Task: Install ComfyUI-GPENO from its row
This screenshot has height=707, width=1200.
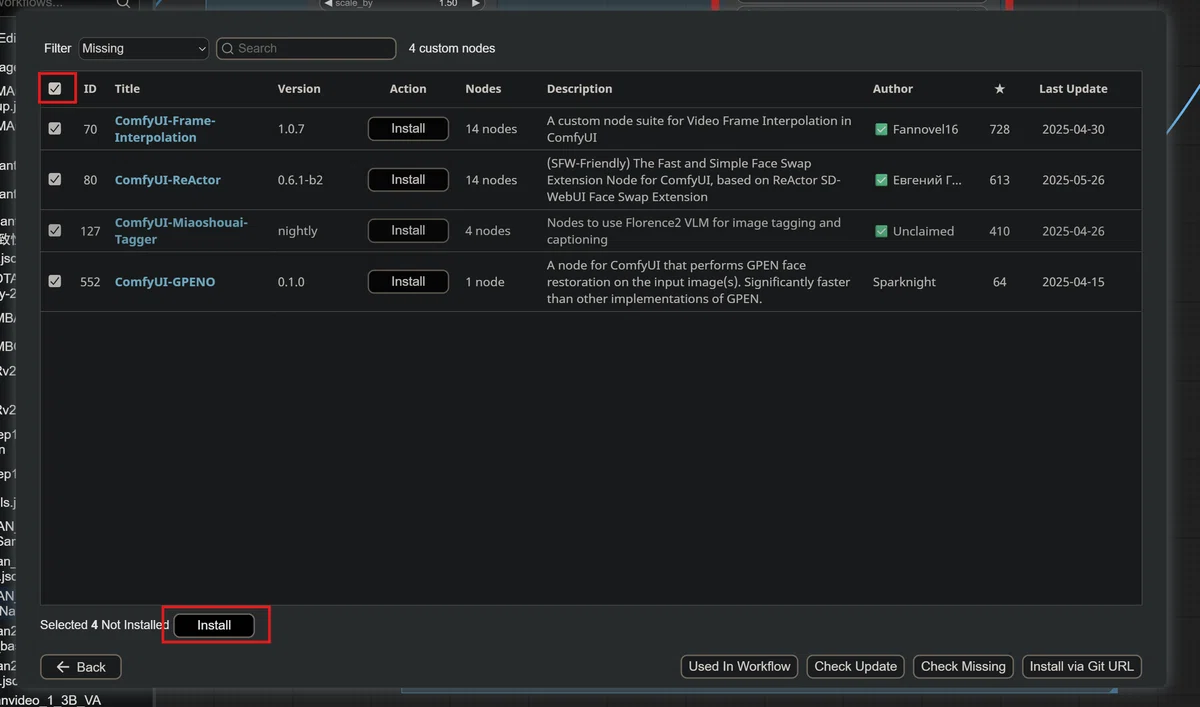Action: 408,282
